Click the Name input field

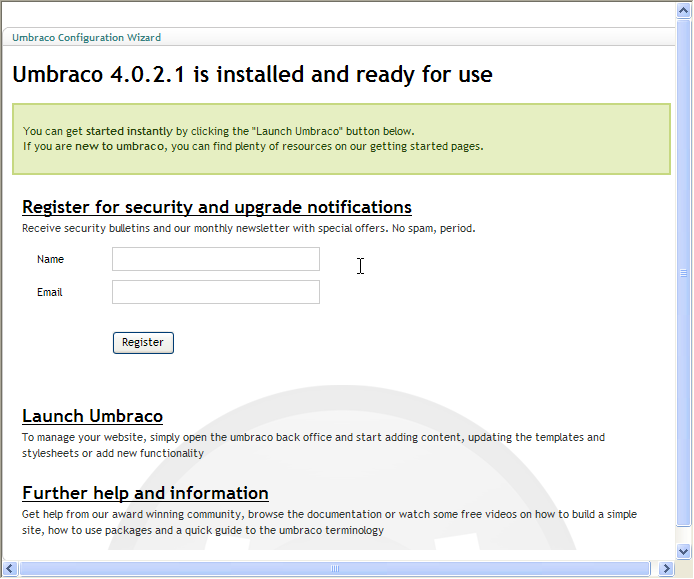tap(216, 259)
